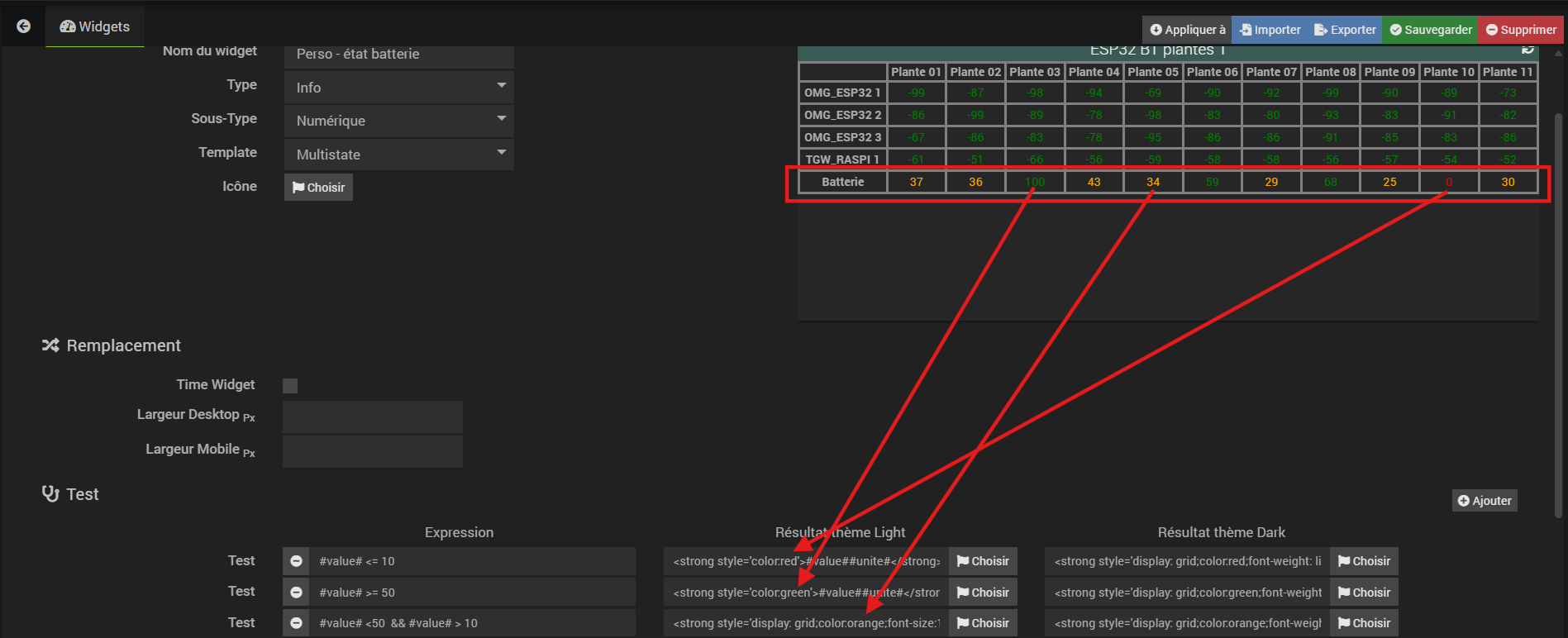The image size is (1568, 638).
Task: Focus the Largeur Desktop input field
Action: click(373, 417)
